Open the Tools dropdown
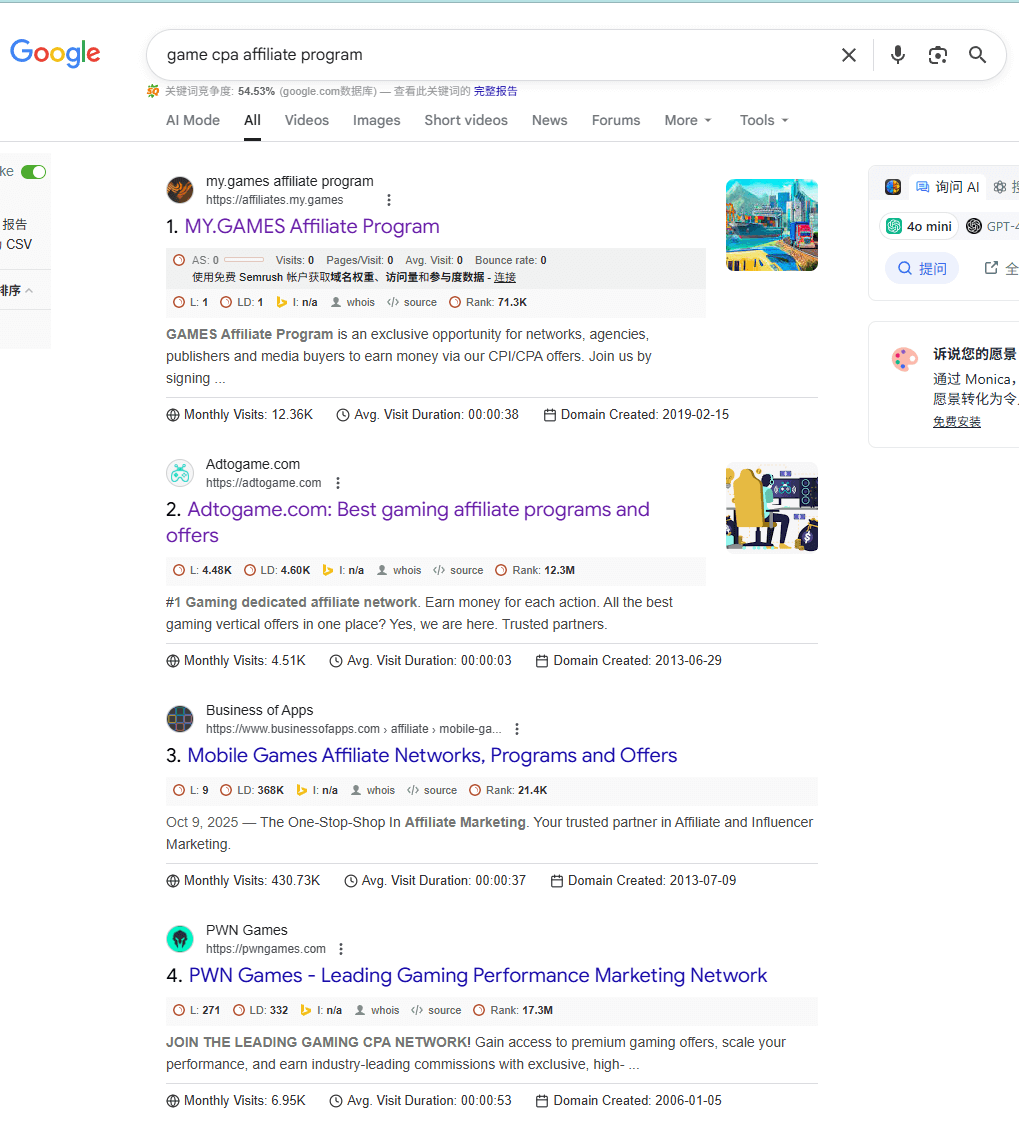Viewport: 1019px width, 1124px height. point(764,120)
